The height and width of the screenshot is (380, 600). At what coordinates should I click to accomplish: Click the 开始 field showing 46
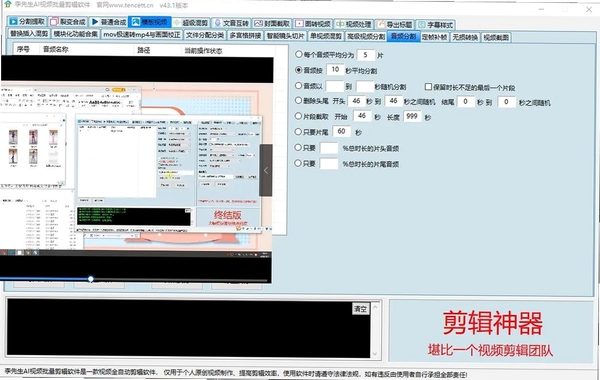click(362, 116)
